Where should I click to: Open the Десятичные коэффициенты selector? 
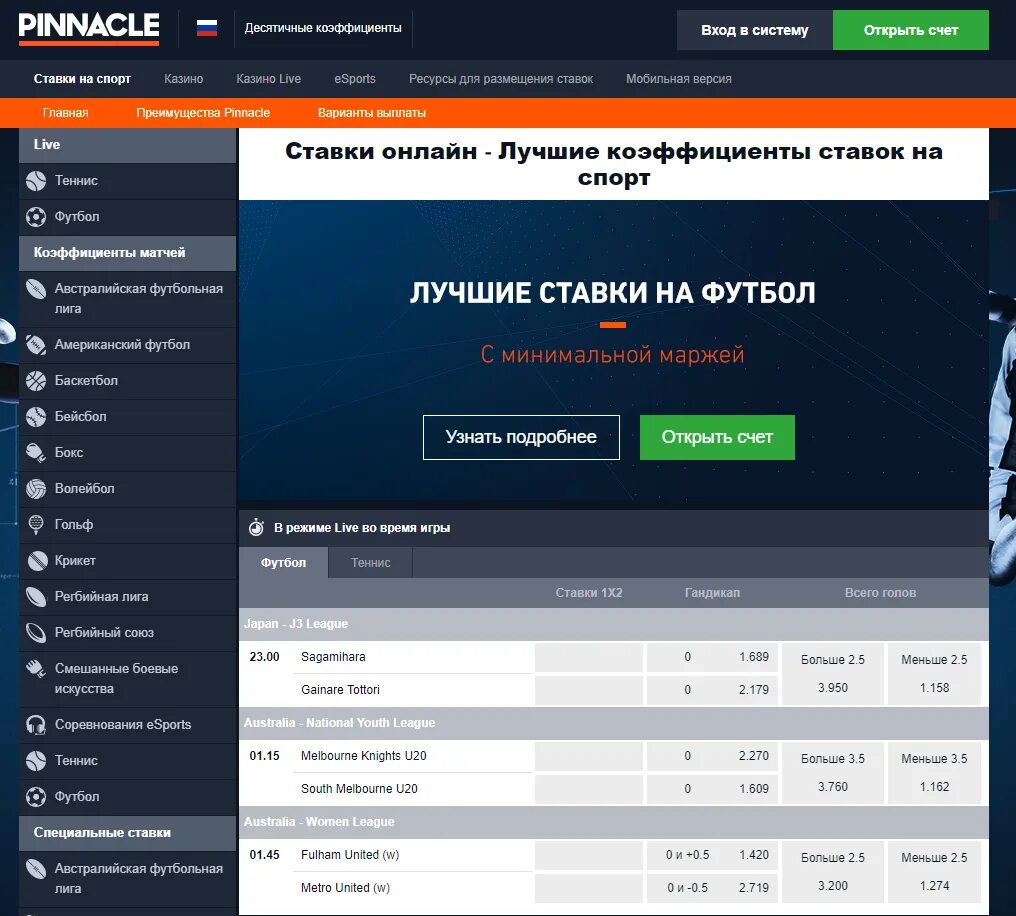322,29
